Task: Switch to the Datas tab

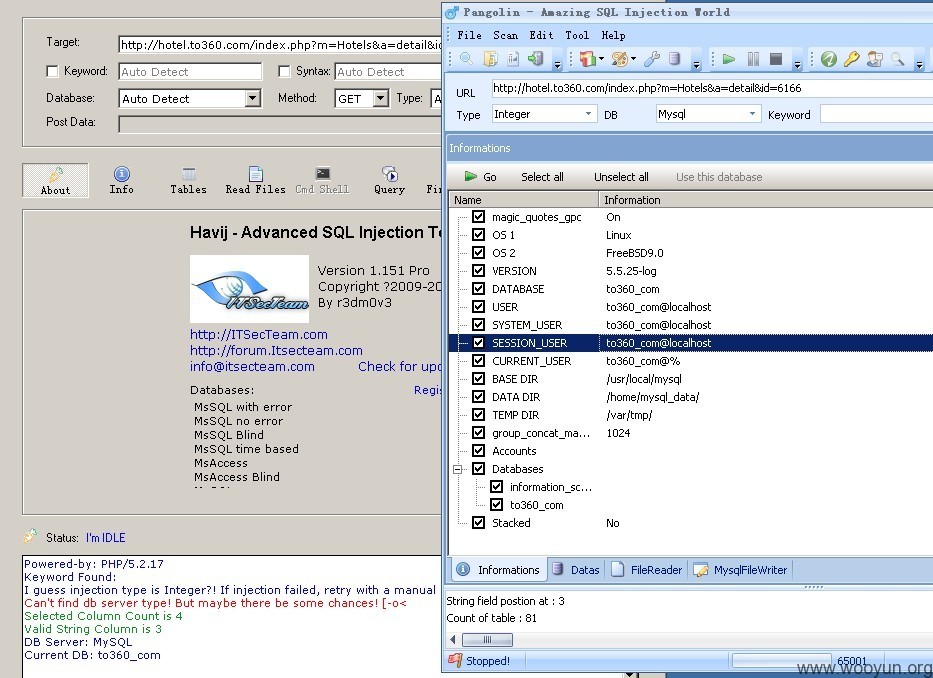Action: click(x=576, y=570)
